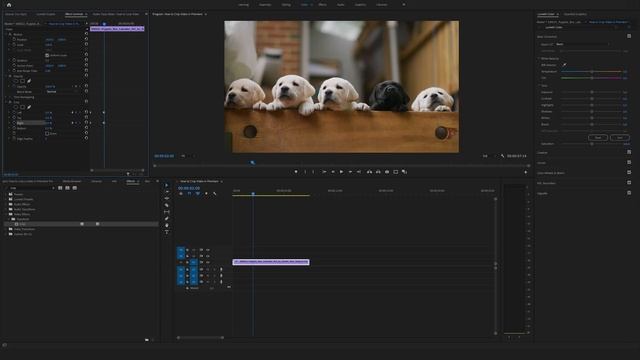Click the Saturation slider handle
The image size is (640, 360).
click(x=592, y=144)
